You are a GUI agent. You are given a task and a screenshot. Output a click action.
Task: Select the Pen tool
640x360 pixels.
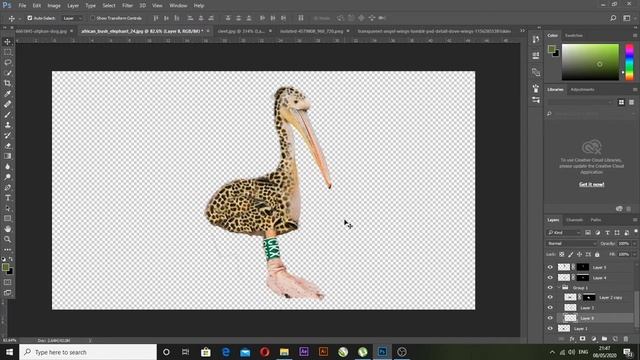[x=7, y=187]
